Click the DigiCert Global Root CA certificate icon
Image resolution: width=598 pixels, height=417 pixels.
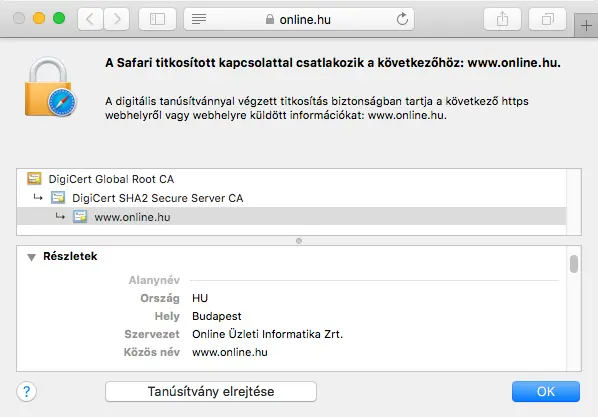(34, 178)
